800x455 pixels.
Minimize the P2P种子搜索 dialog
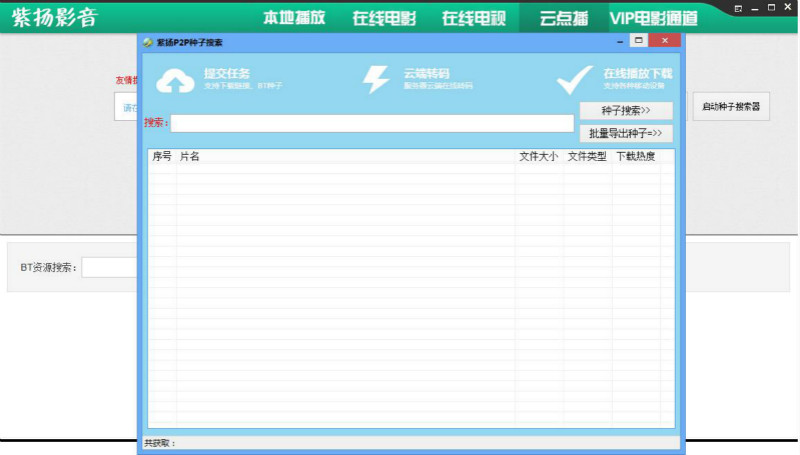click(620, 41)
